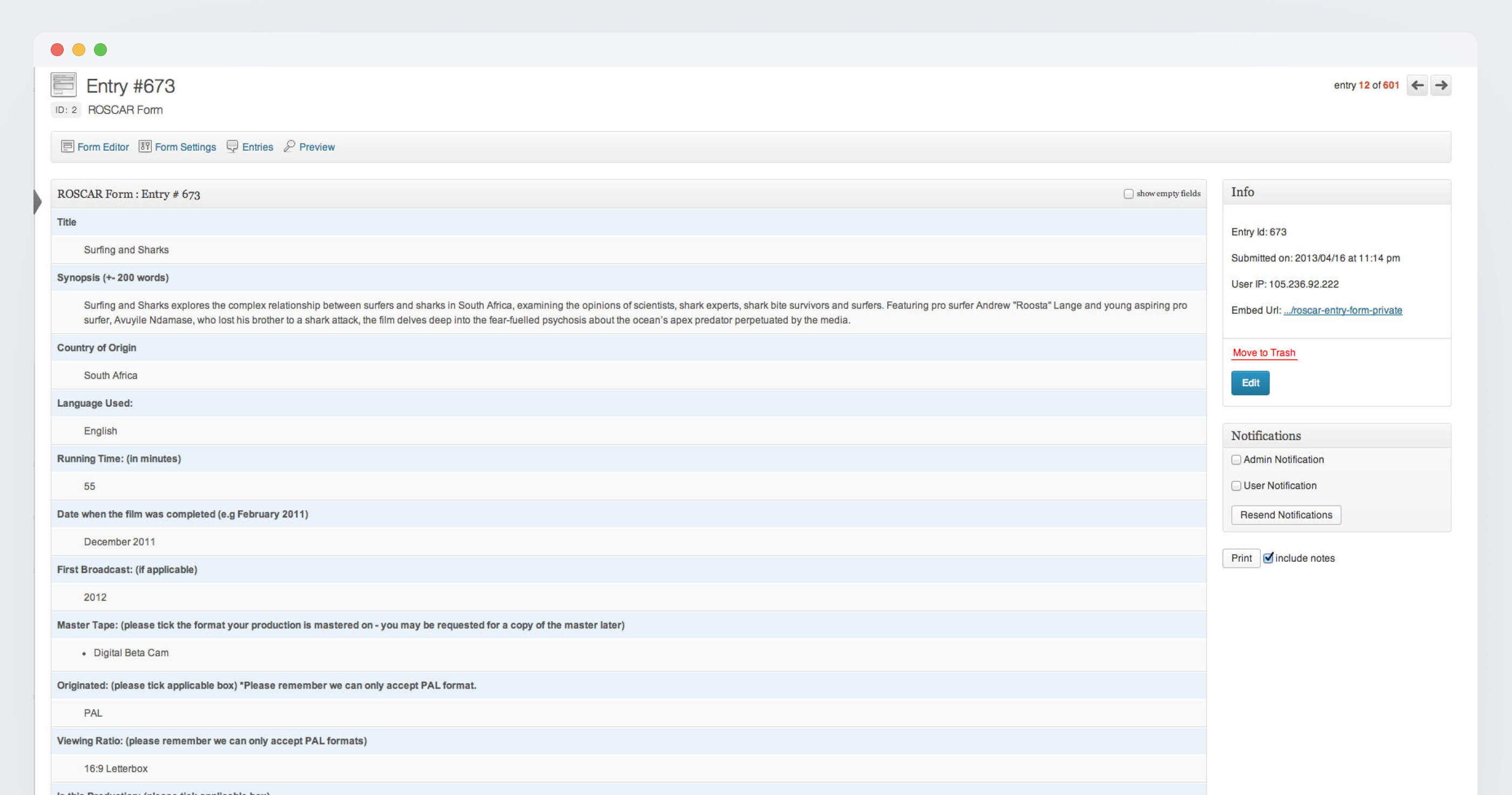
Task: Expand the sidebar with the left arrow
Action: coord(38,202)
